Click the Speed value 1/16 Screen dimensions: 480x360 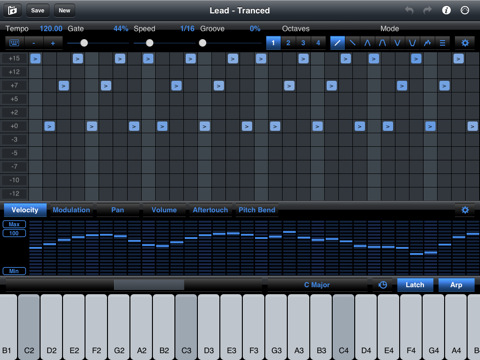(187, 29)
